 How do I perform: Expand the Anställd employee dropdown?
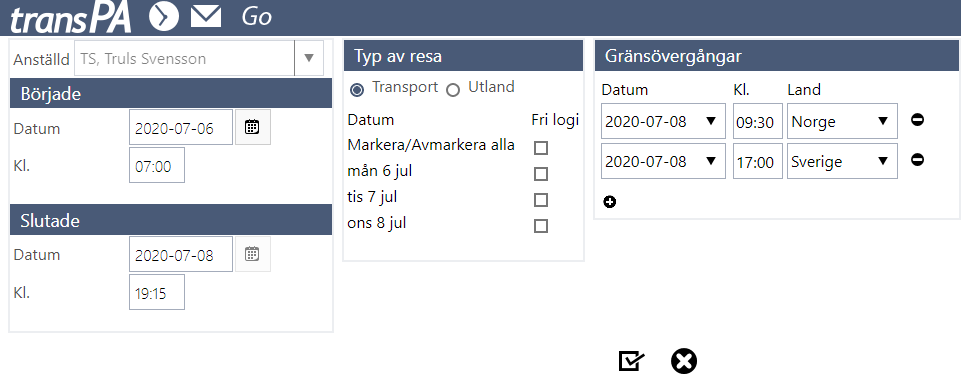tap(309, 58)
